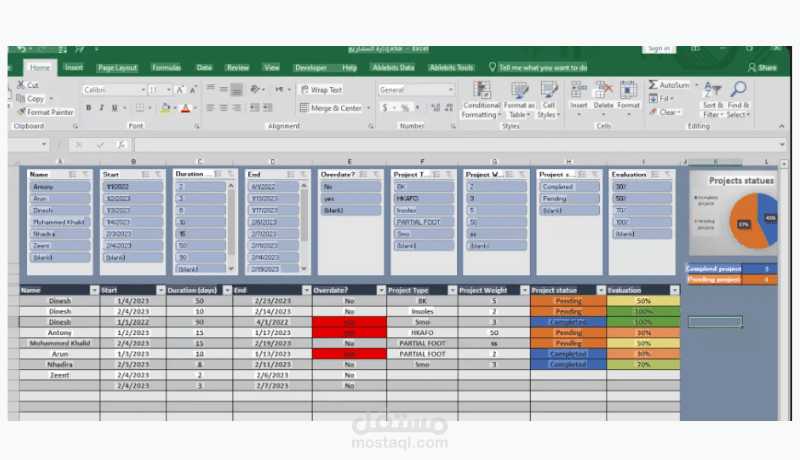Open filter dropdown for Name table column
The width and height of the screenshot is (800, 460).
(94, 290)
